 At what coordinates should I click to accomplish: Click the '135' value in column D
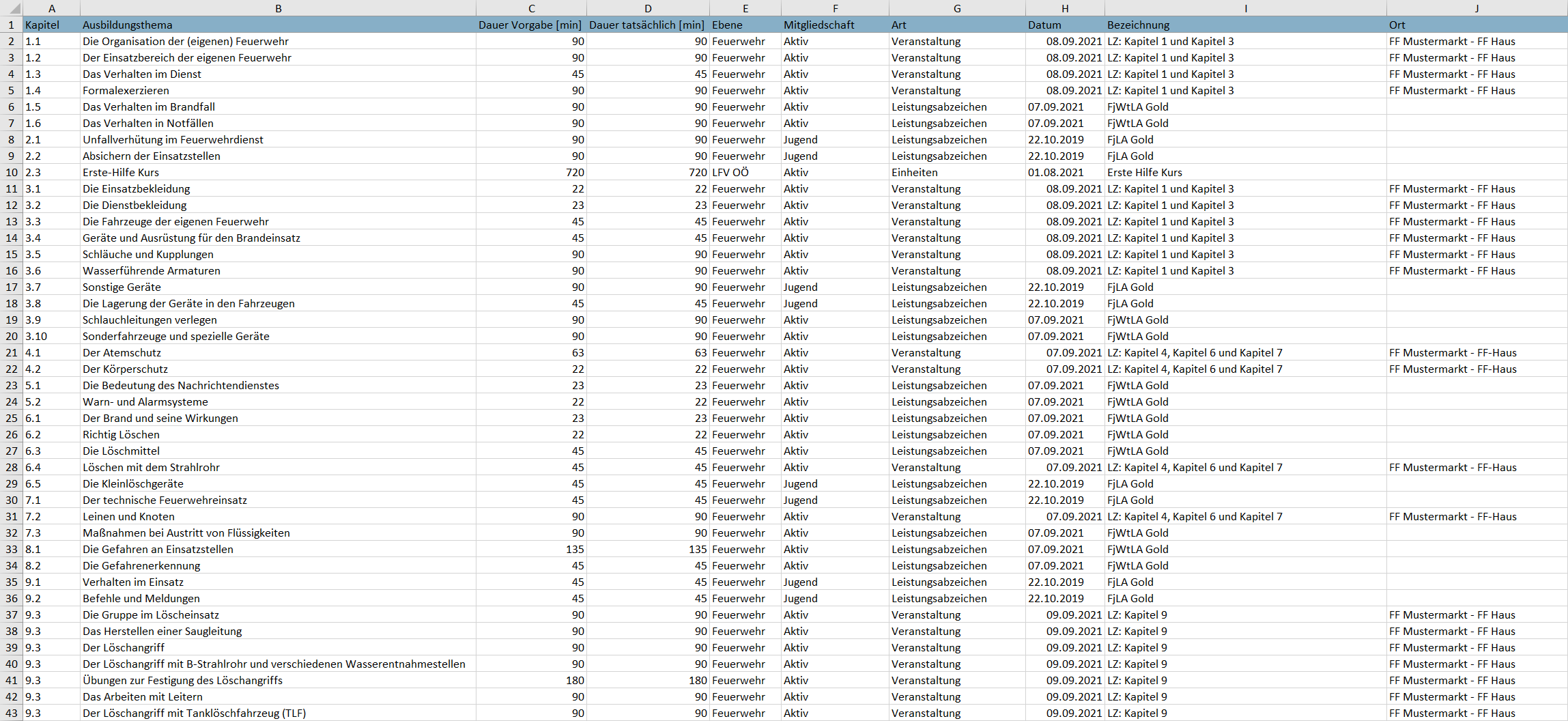click(648, 549)
